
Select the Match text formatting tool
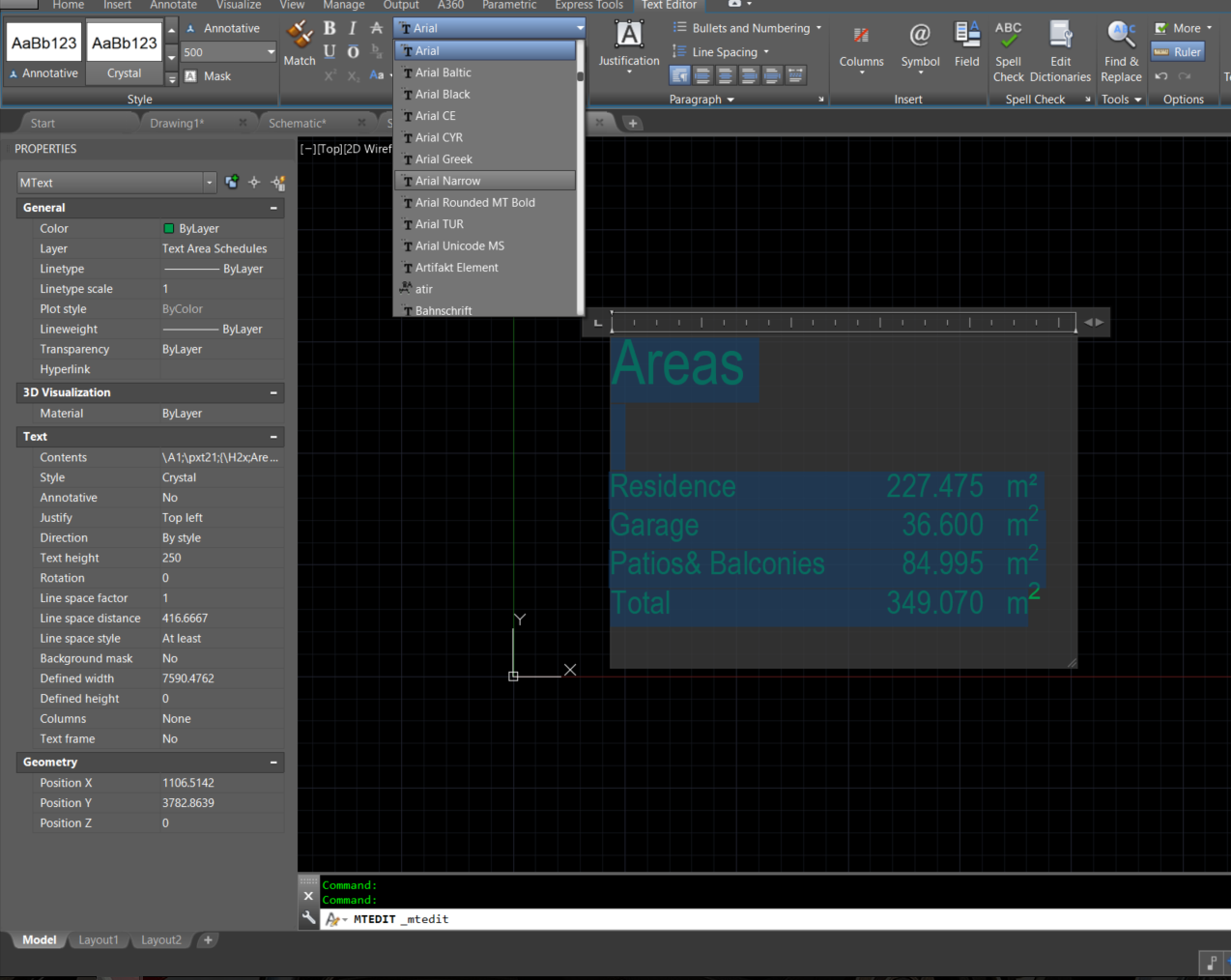[x=300, y=43]
